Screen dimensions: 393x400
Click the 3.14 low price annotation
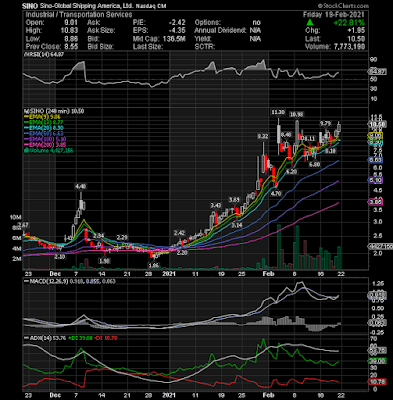pos(236,226)
